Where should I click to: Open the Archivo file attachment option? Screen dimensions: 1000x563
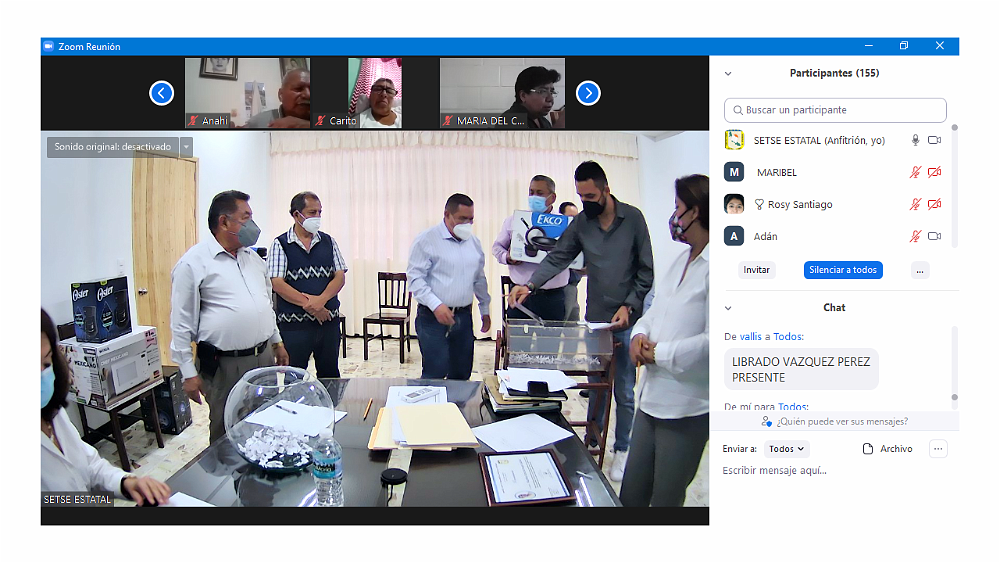pyautogui.click(x=887, y=449)
